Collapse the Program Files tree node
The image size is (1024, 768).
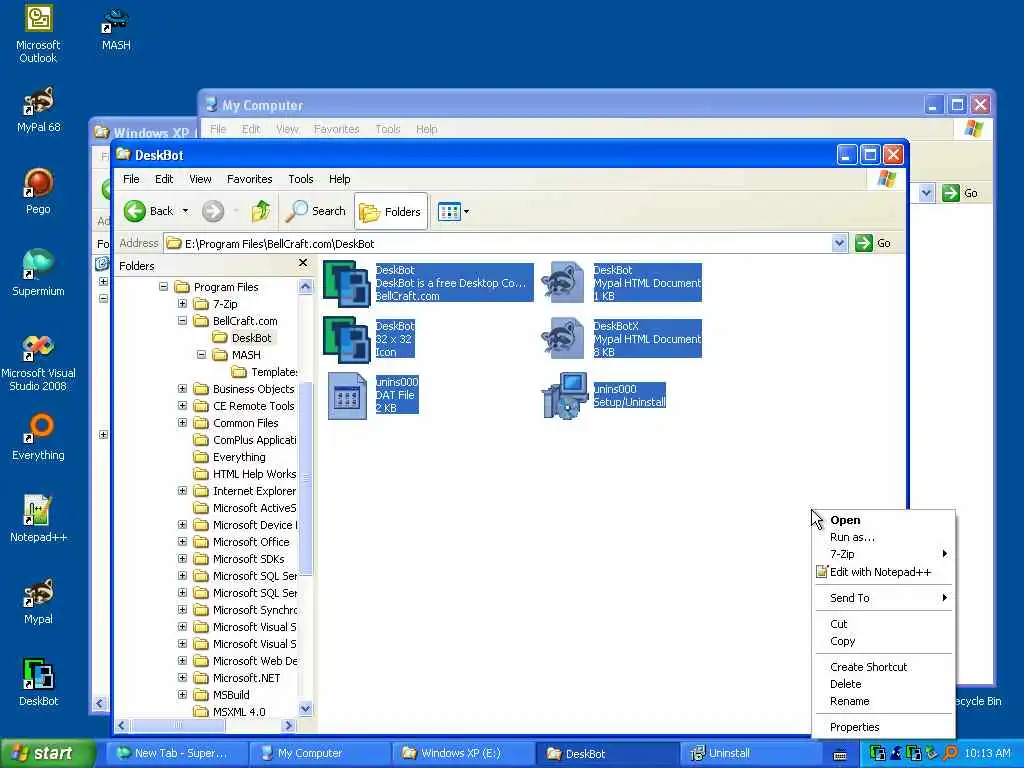coord(163,287)
